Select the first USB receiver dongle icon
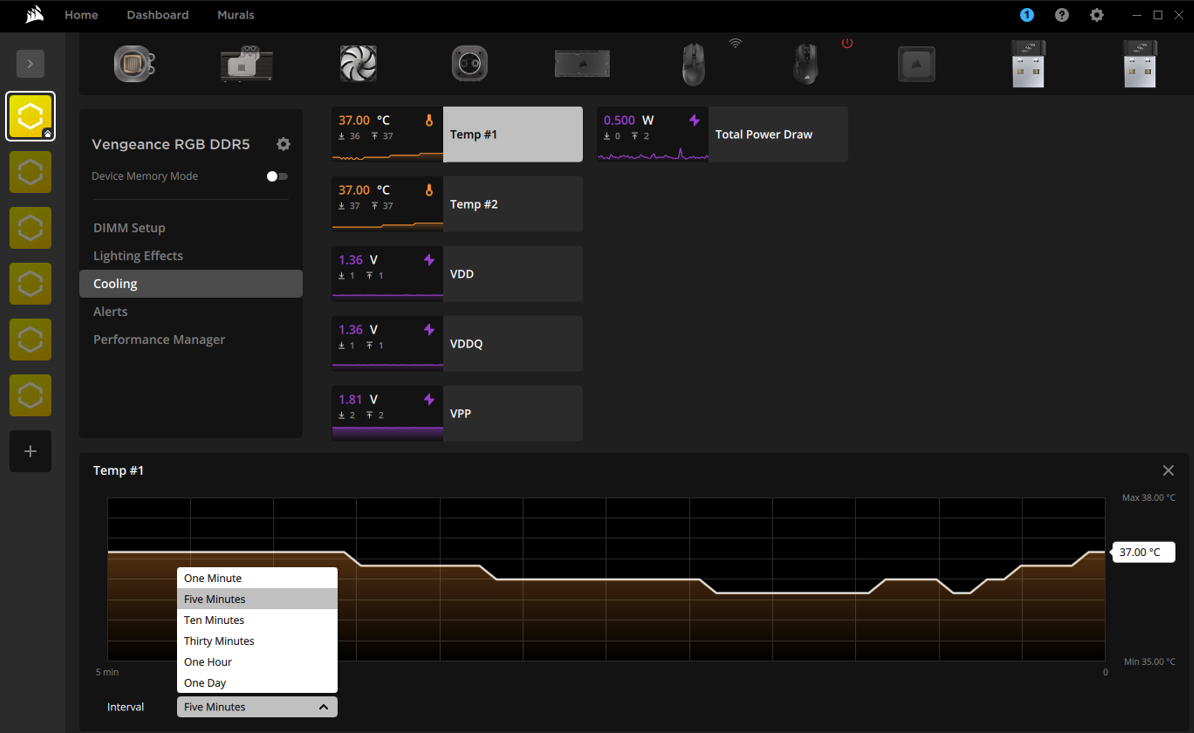Viewport: 1194px width, 733px height. pyautogui.click(x=1028, y=64)
